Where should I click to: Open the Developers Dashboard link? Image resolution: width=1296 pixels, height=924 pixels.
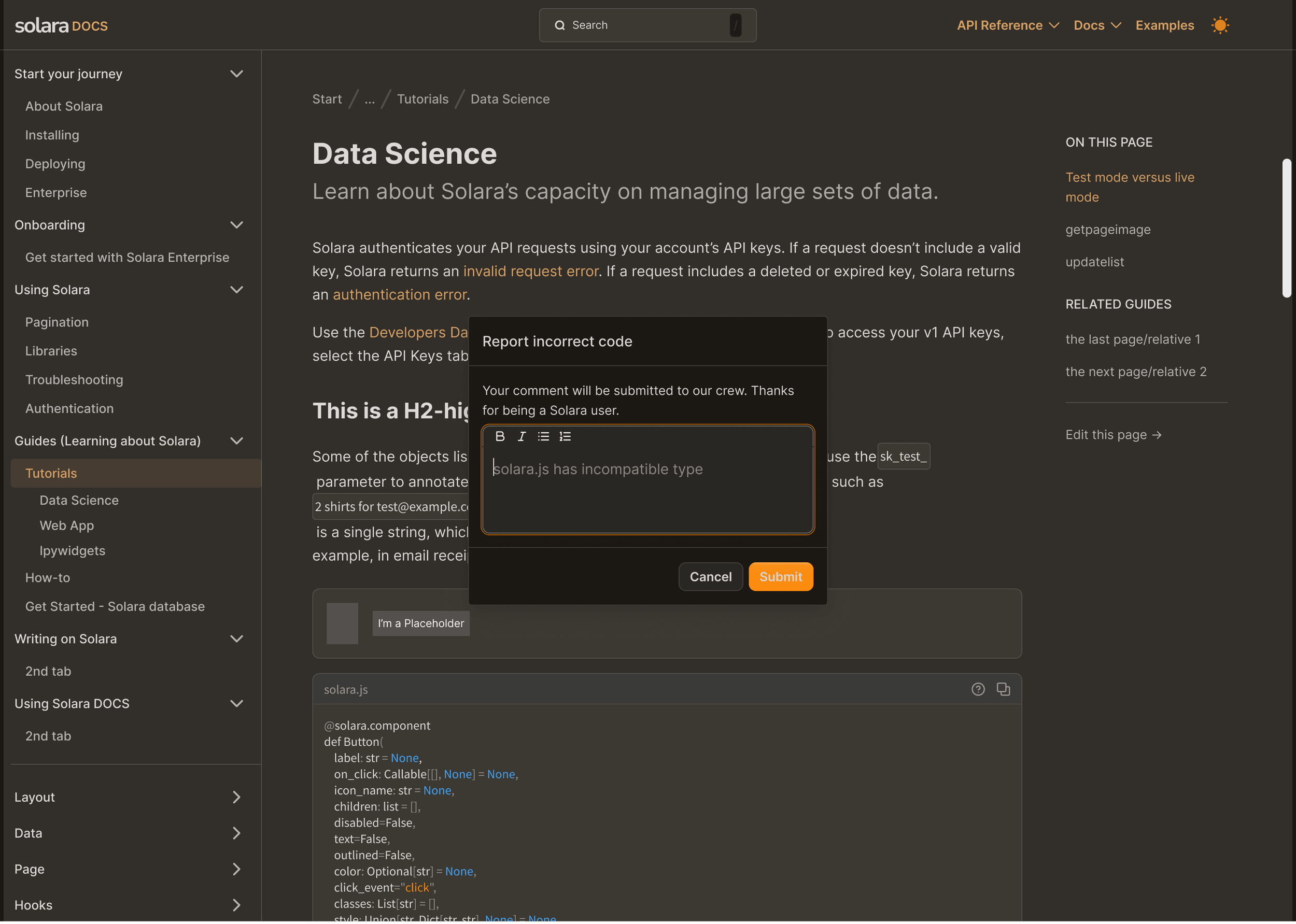coord(418,332)
